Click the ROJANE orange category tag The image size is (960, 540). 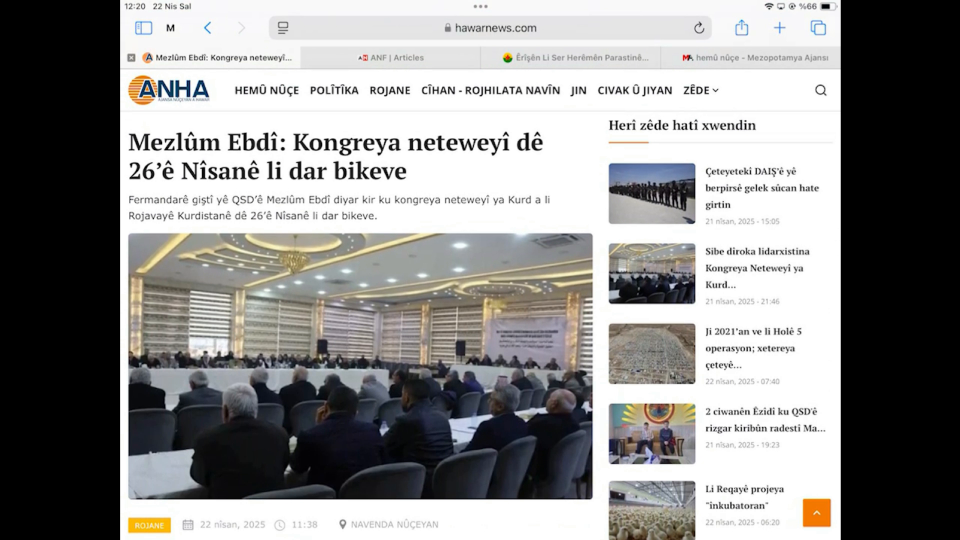tap(149, 525)
